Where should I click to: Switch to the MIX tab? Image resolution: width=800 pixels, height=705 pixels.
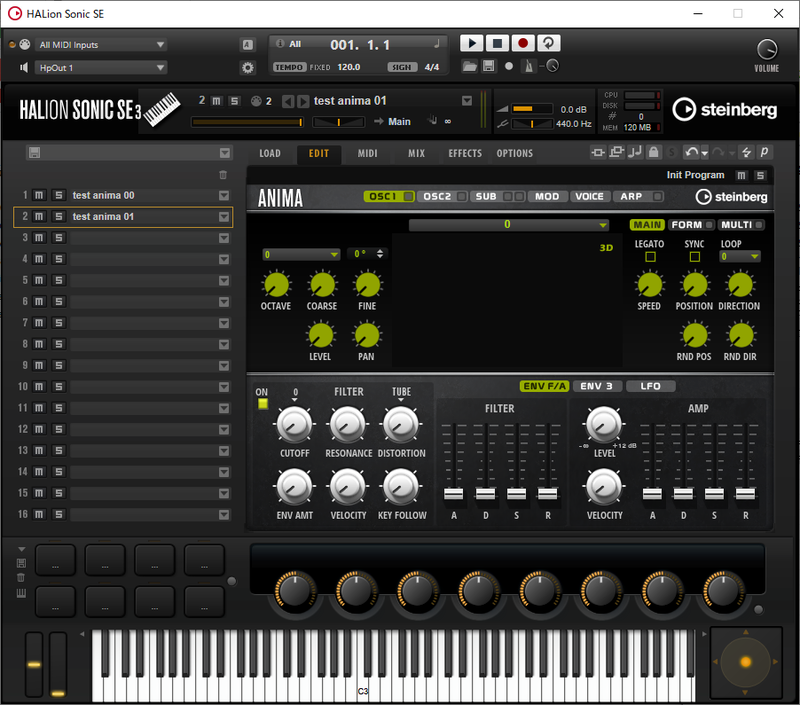coord(416,153)
